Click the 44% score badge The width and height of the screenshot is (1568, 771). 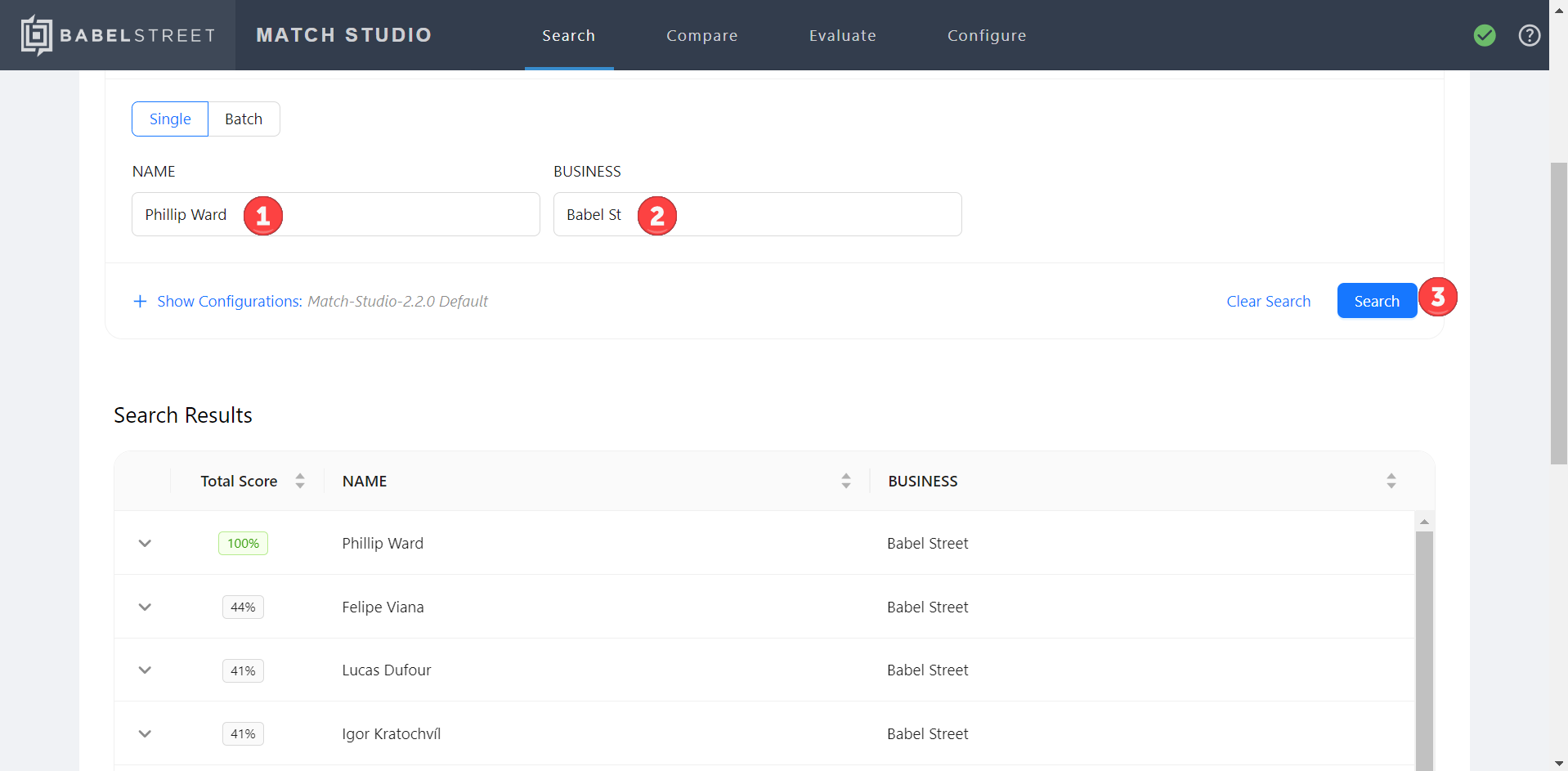tap(243, 607)
